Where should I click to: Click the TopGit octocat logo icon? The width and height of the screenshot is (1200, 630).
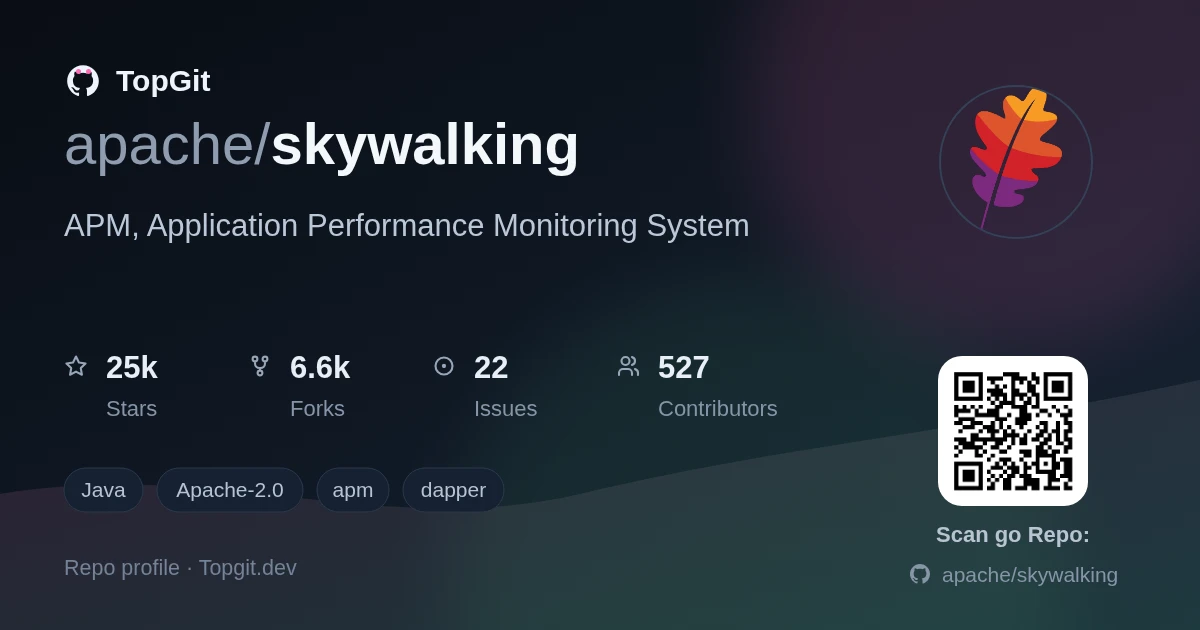point(83,81)
